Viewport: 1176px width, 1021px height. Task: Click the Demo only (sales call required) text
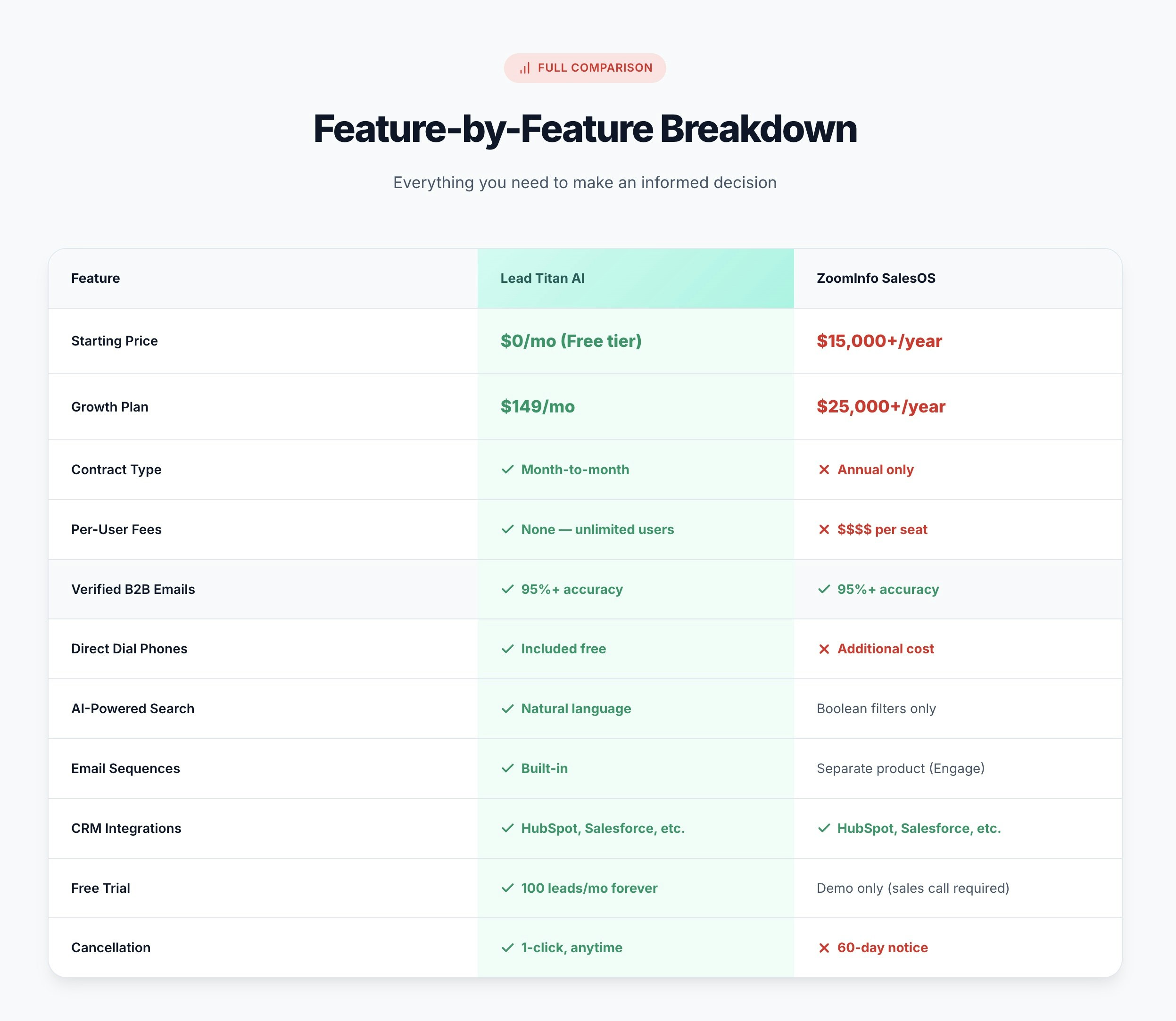(912, 888)
